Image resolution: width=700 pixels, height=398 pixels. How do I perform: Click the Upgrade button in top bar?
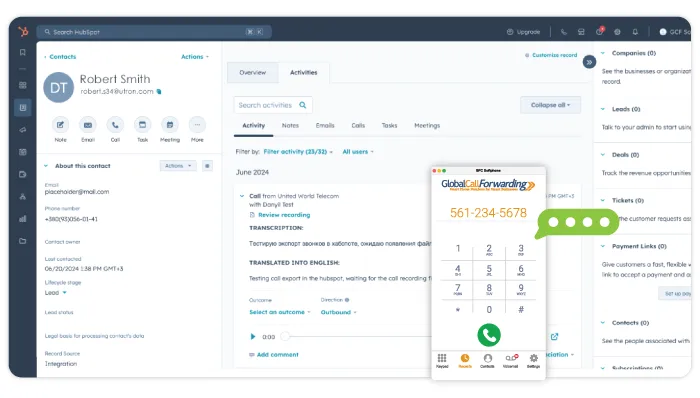pyautogui.click(x=524, y=32)
